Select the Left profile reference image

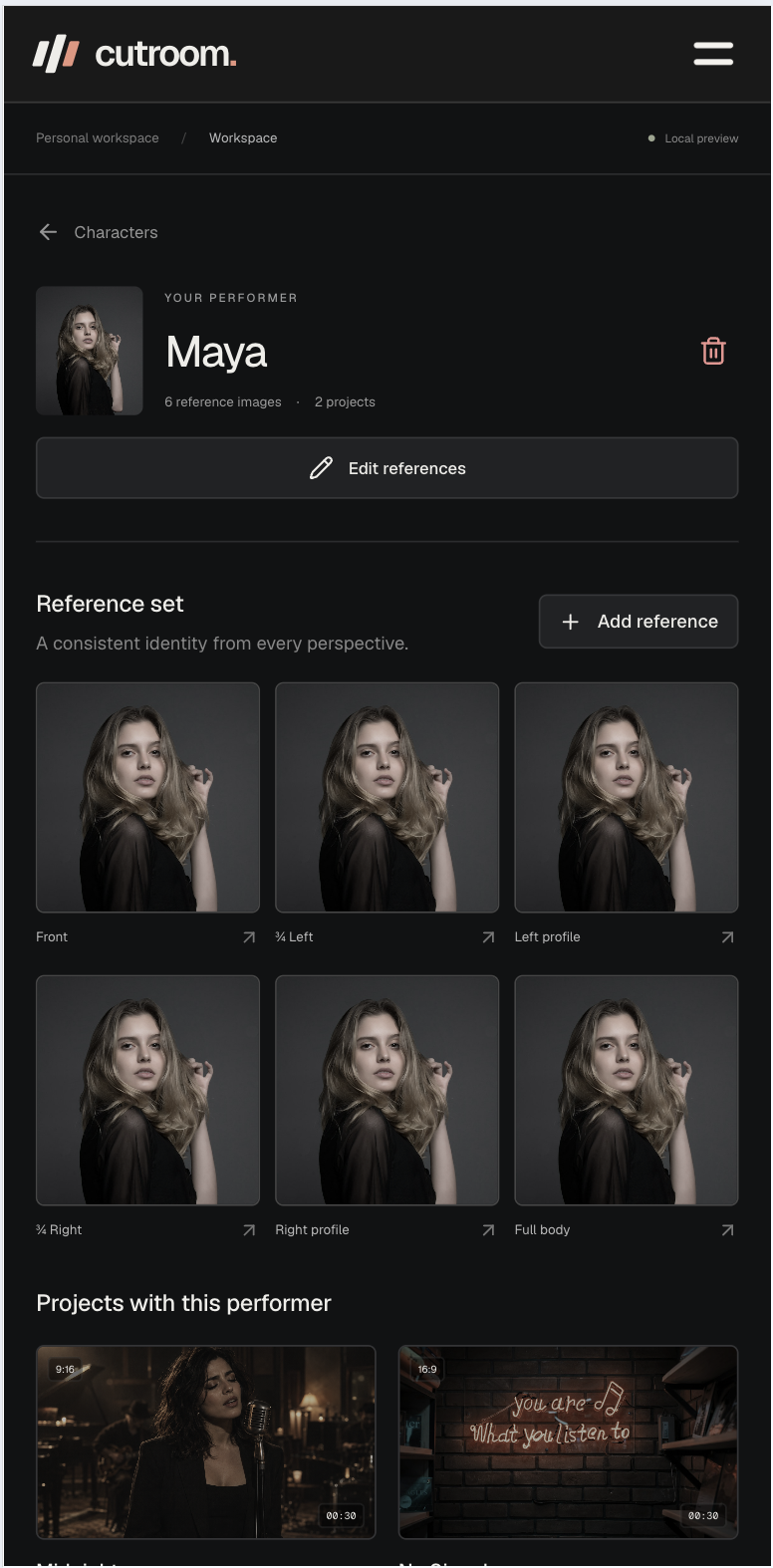627,797
